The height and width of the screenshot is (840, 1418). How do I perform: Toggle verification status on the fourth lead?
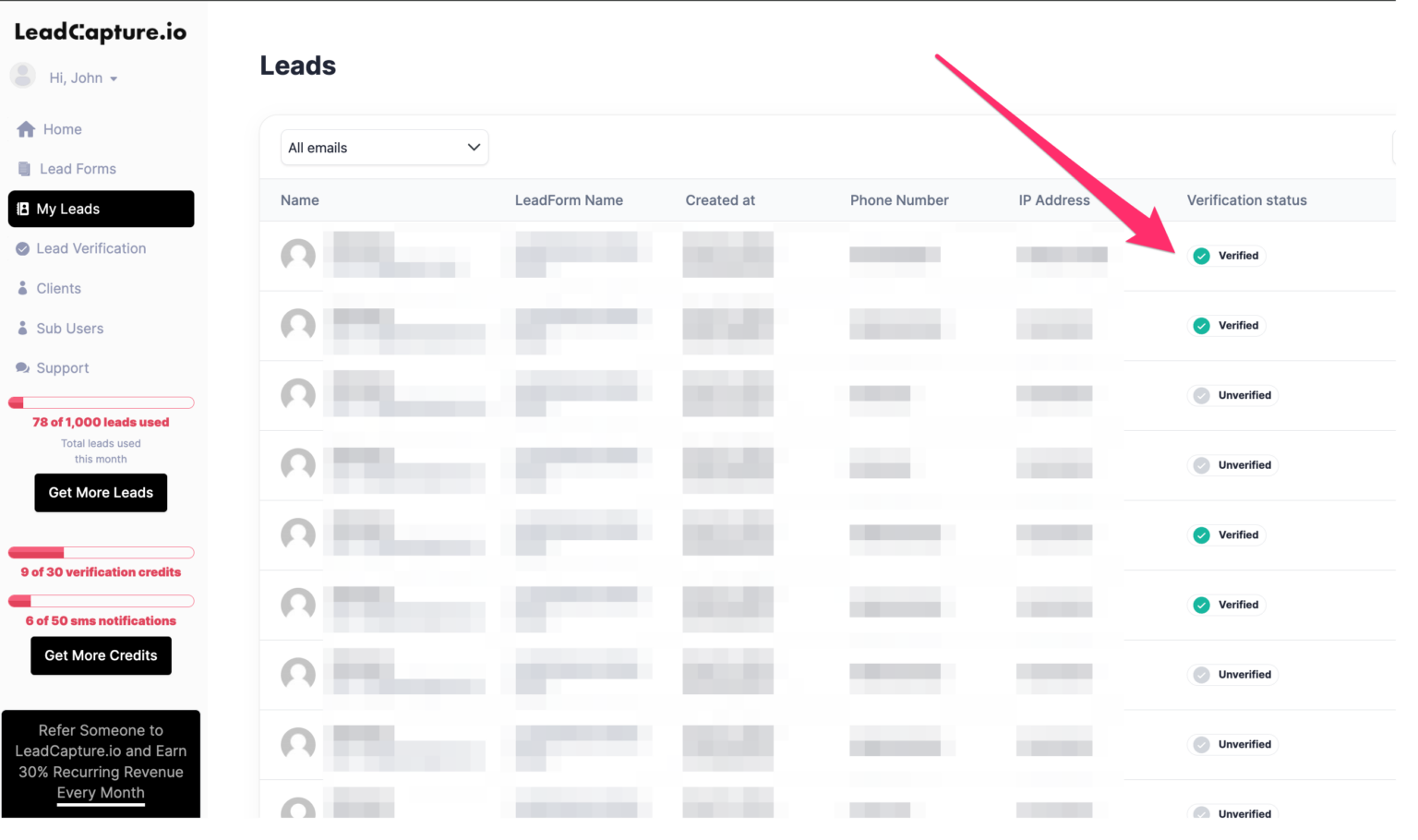(x=1232, y=464)
